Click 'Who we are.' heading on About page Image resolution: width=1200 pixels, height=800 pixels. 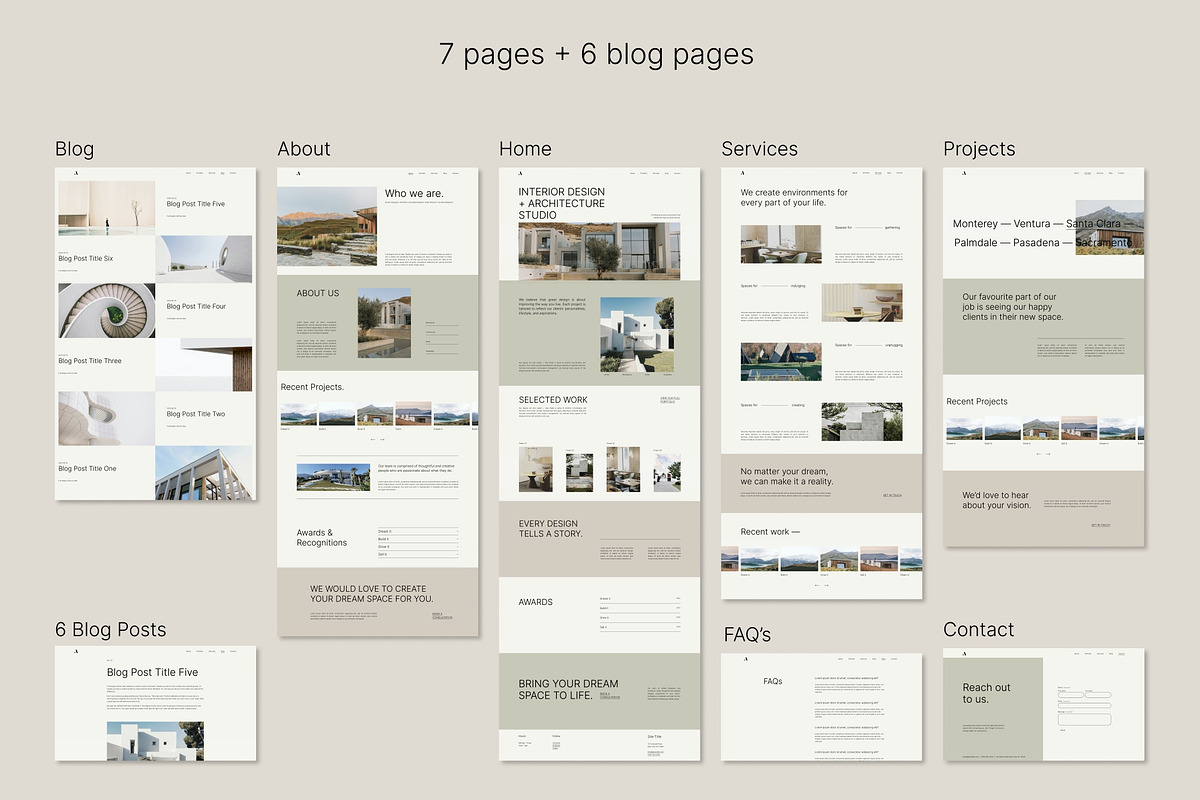(414, 194)
